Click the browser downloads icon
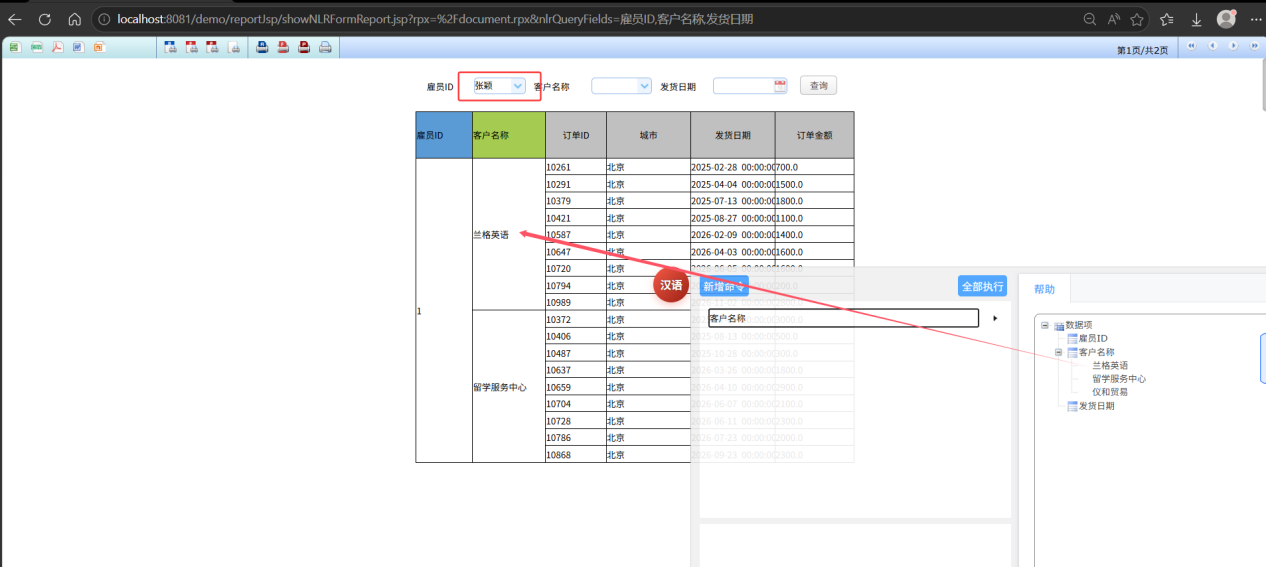Screen dimensions: 1266x567 click(1196, 20)
